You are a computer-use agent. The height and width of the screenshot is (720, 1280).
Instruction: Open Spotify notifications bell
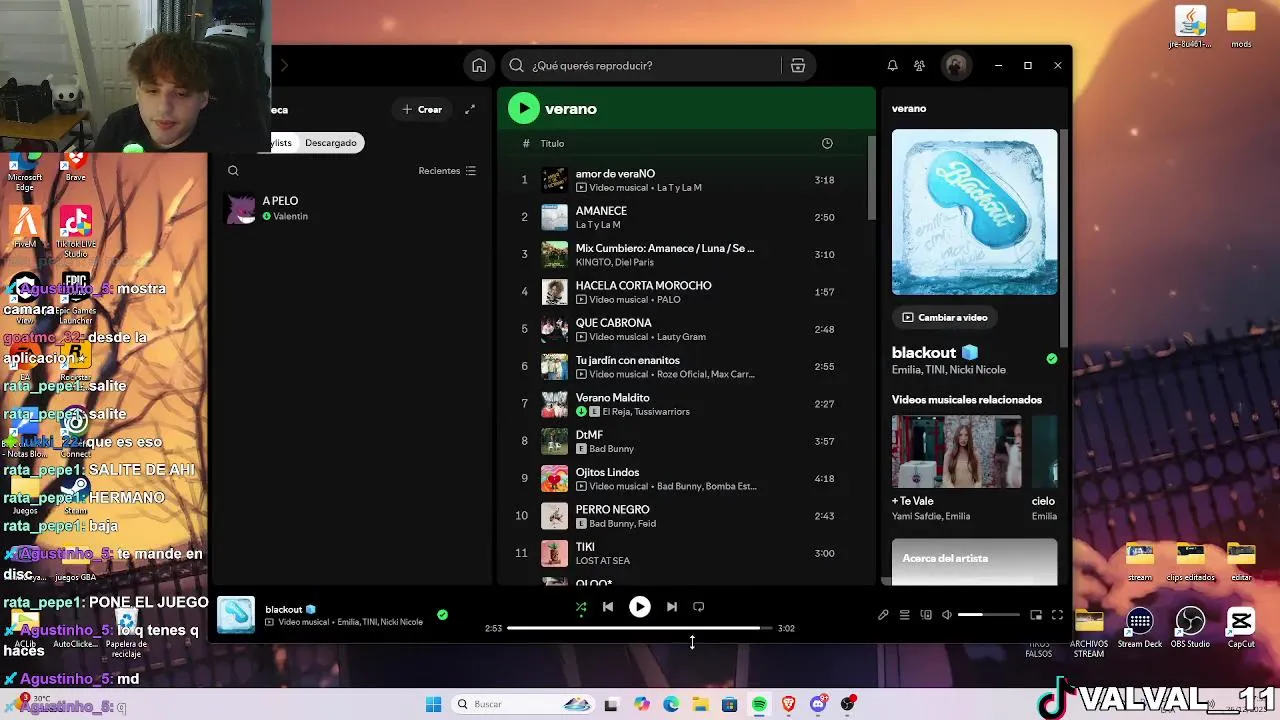point(892,65)
